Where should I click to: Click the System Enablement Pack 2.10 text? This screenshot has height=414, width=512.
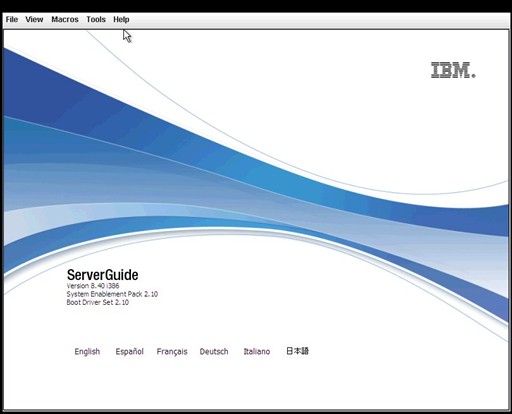click(x=112, y=294)
